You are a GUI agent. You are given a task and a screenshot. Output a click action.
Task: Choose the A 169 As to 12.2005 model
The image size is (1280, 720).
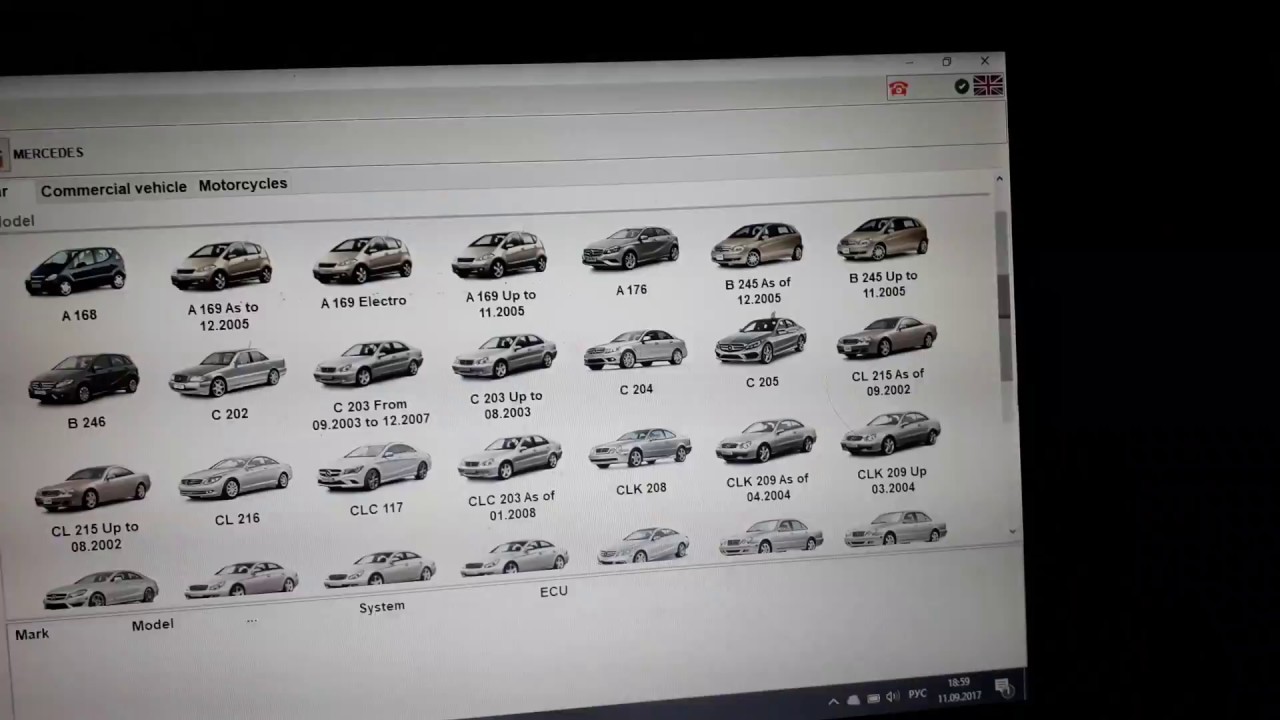tap(221, 265)
